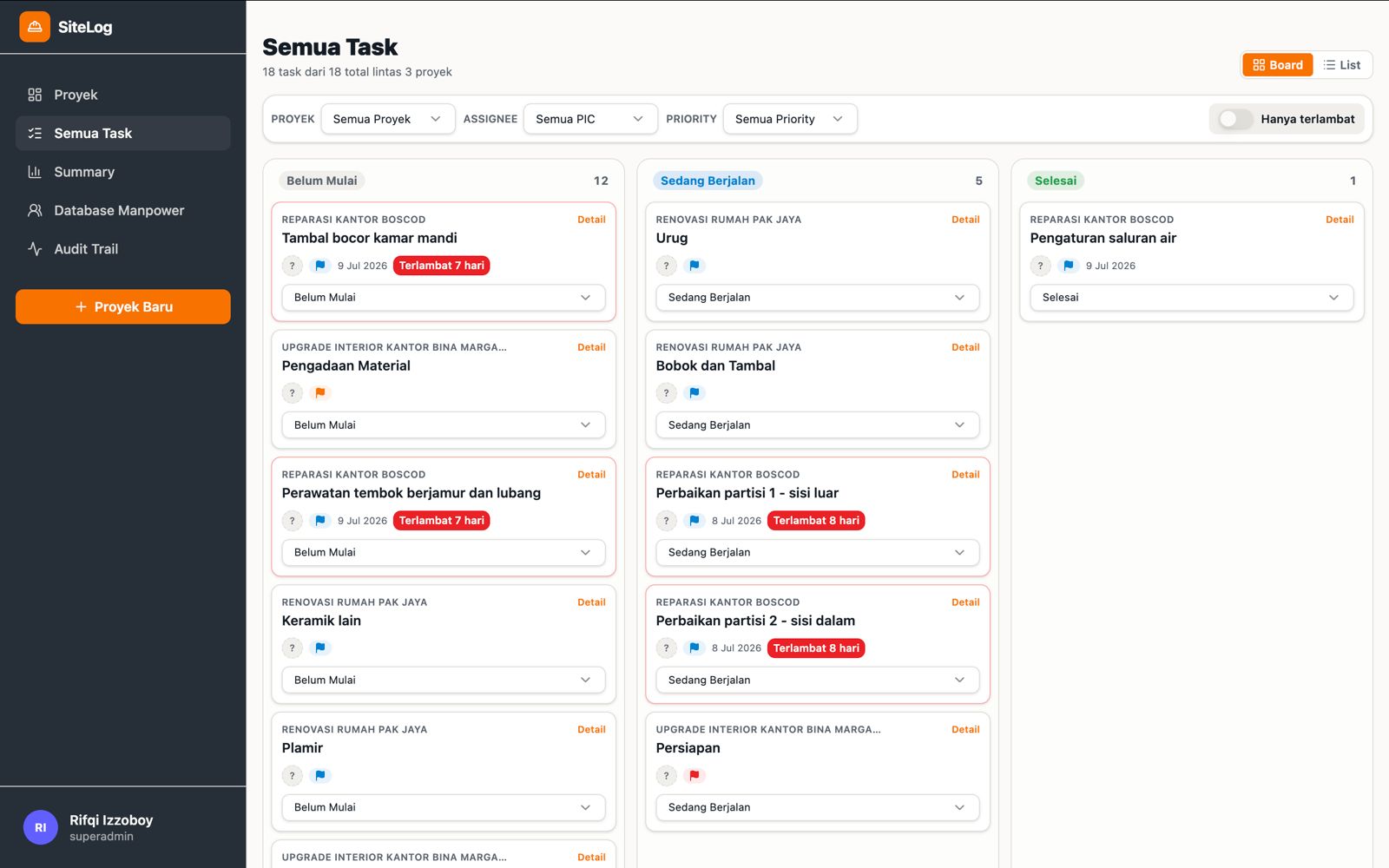Click the Proyek Baru button
Screen dimensions: 1389x868
(x=123, y=307)
